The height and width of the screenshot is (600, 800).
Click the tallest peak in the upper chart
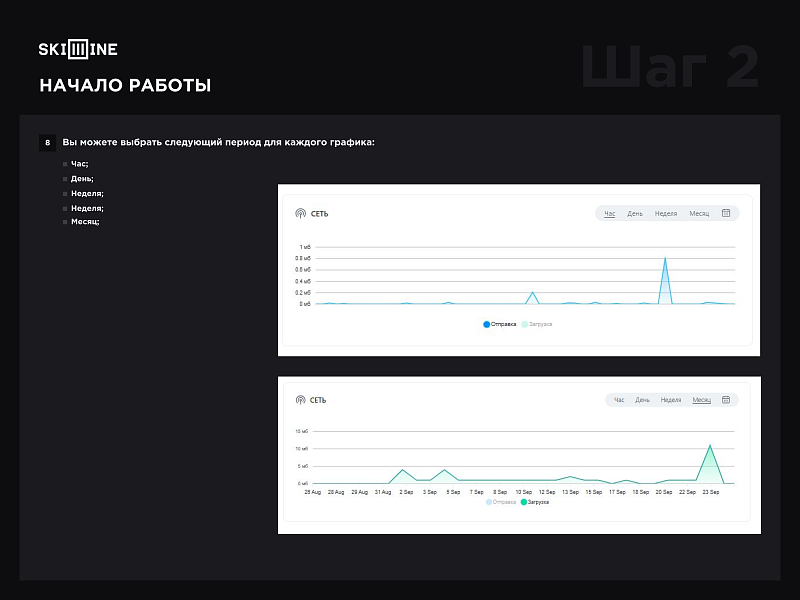[665, 259]
